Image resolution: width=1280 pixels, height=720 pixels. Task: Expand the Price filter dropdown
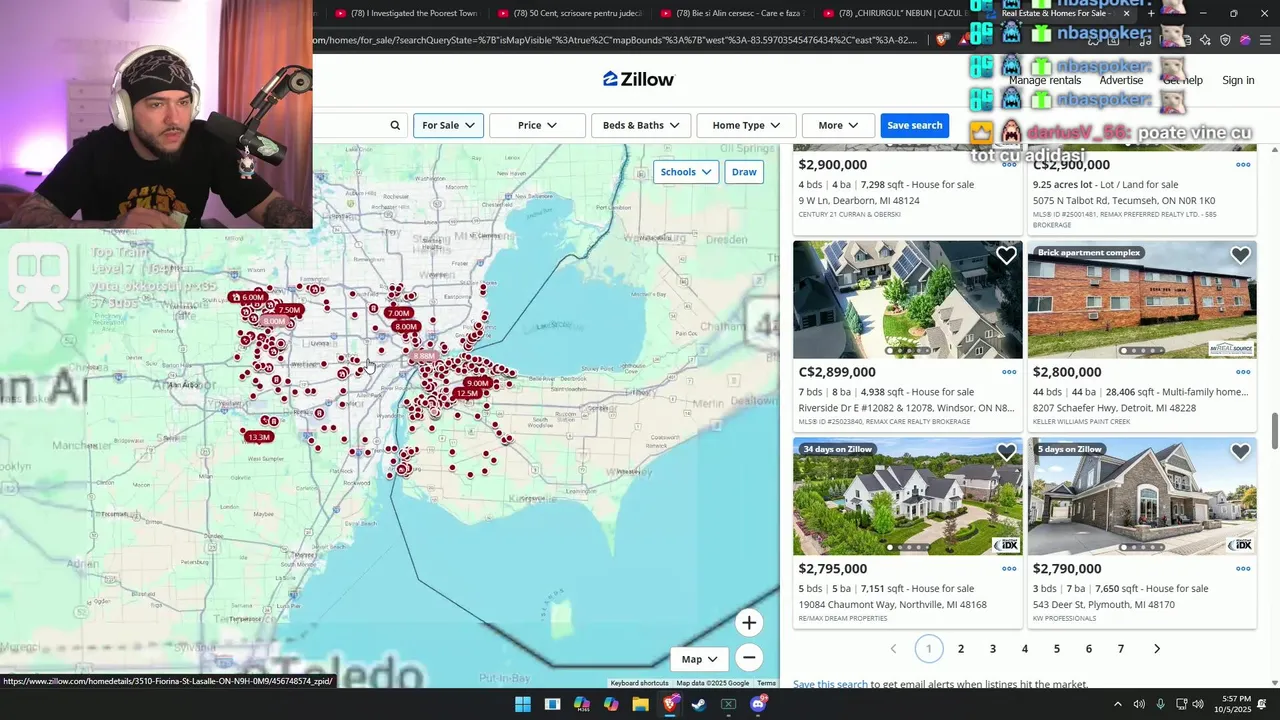[537, 125]
